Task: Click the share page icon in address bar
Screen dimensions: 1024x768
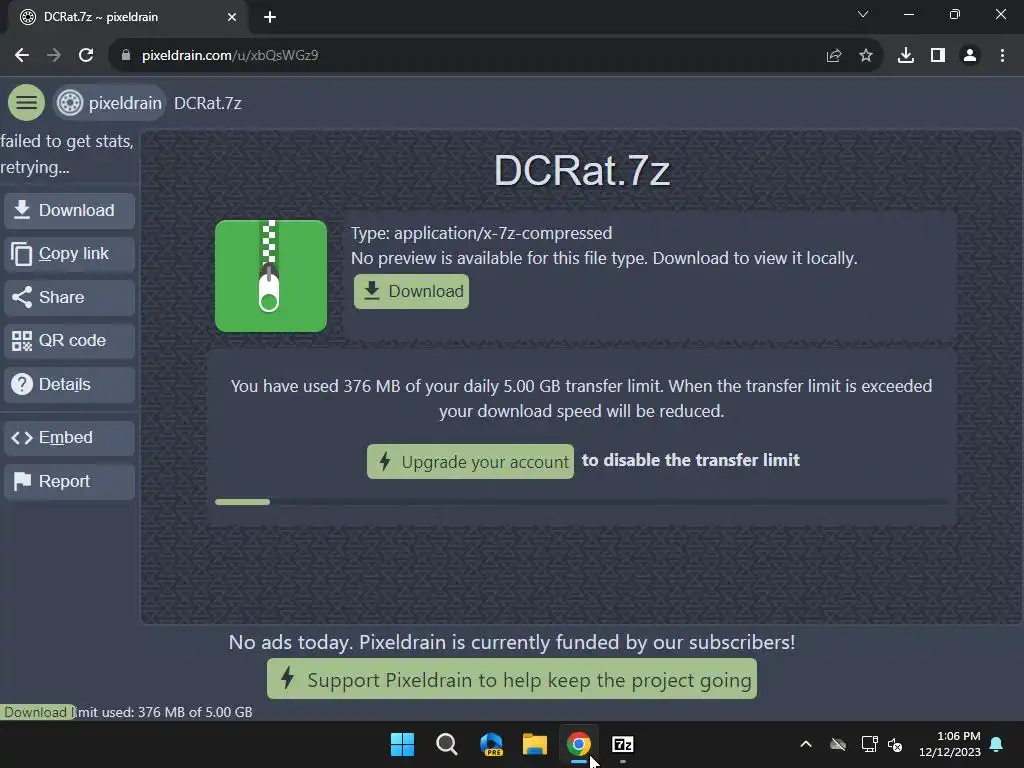Action: 833,56
